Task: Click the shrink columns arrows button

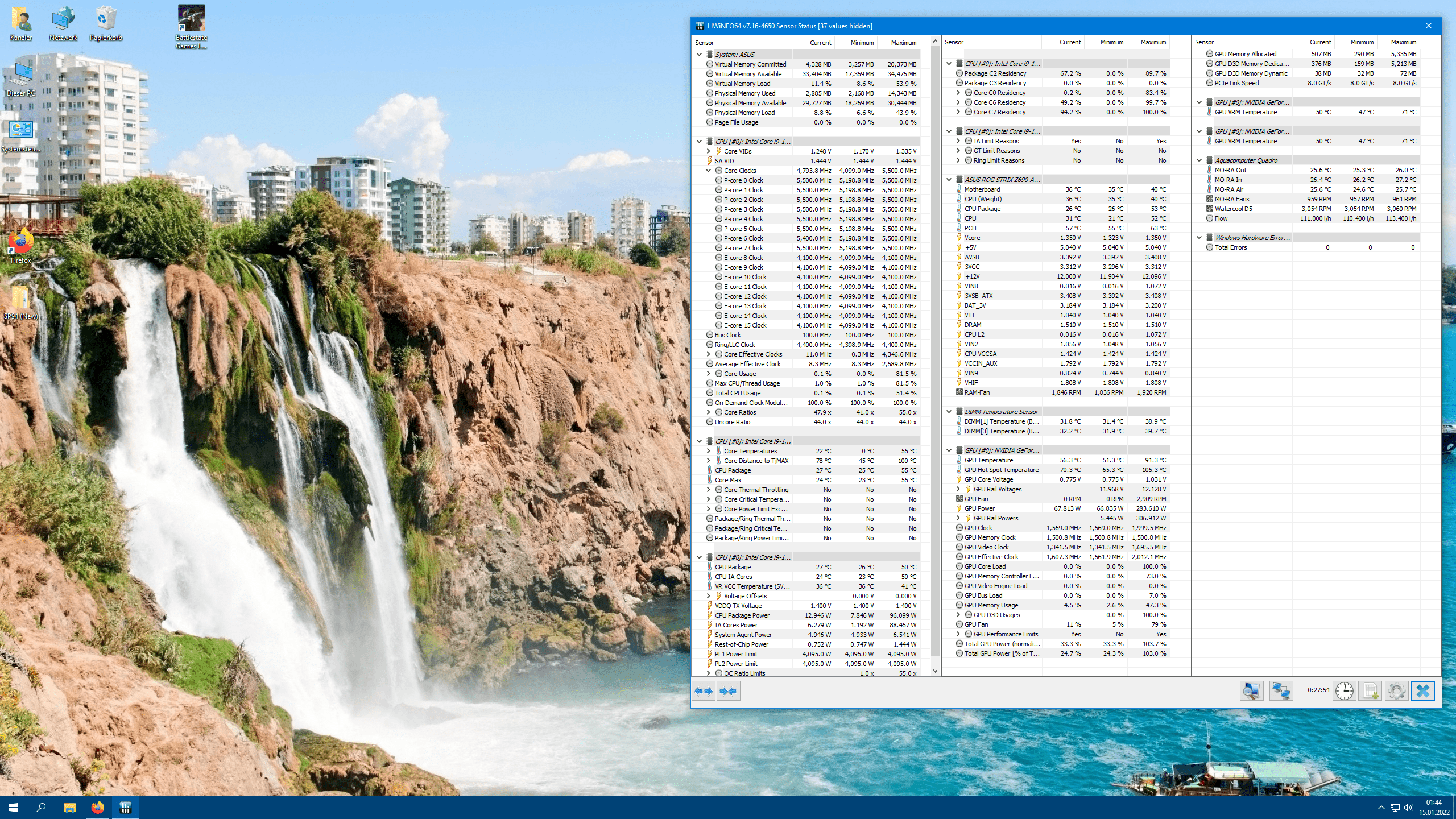Action: click(x=728, y=691)
